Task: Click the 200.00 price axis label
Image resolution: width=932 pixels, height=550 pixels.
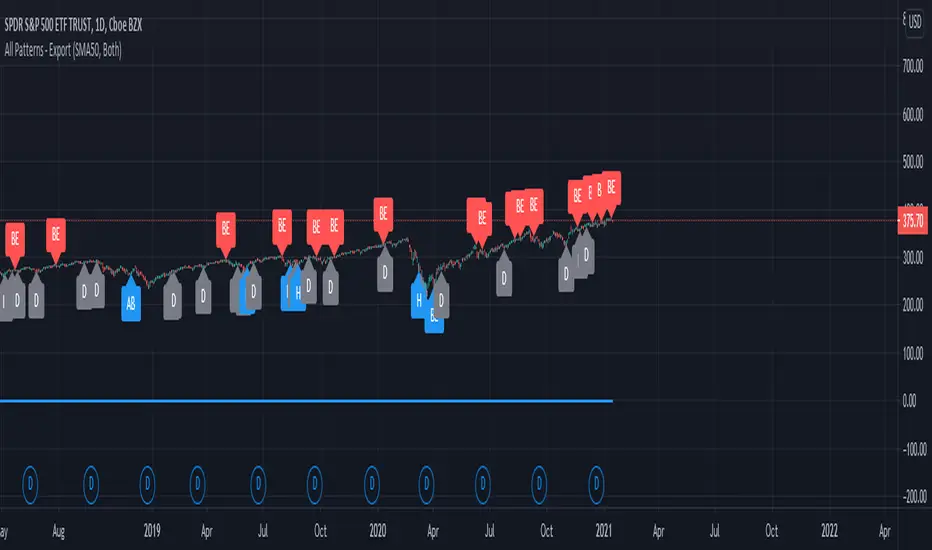Action: tap(913, 306)
